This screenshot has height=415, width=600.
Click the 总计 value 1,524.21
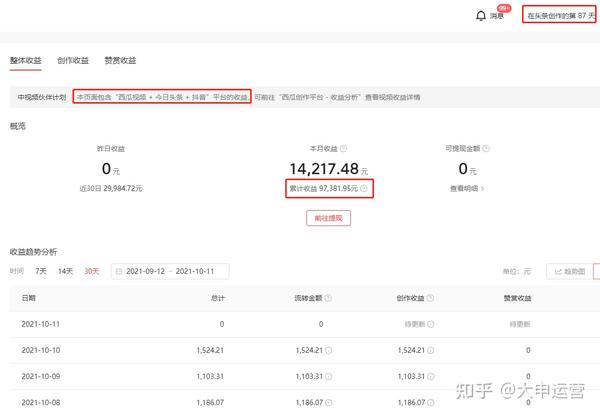tap(210, 350)
